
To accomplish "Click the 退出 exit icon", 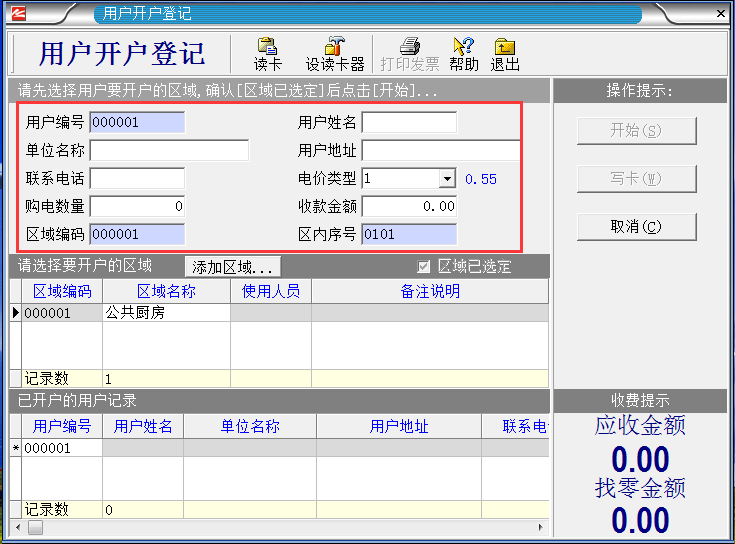I will [x=505, y=54].
